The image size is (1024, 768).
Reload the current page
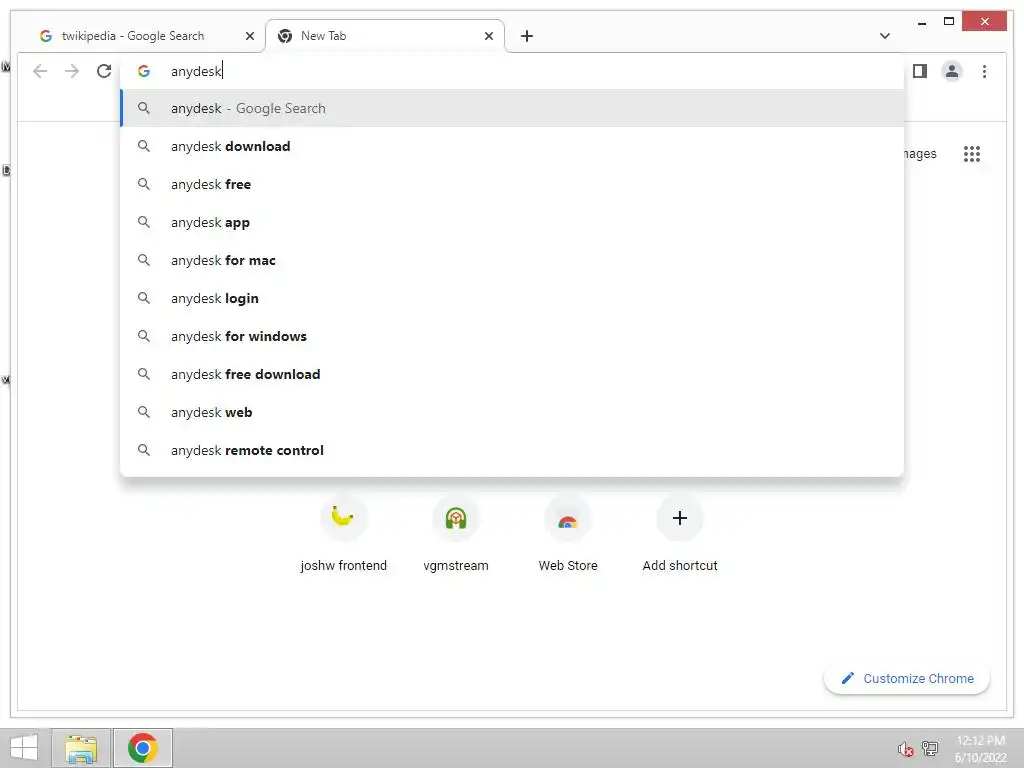(x=104, y=71)
